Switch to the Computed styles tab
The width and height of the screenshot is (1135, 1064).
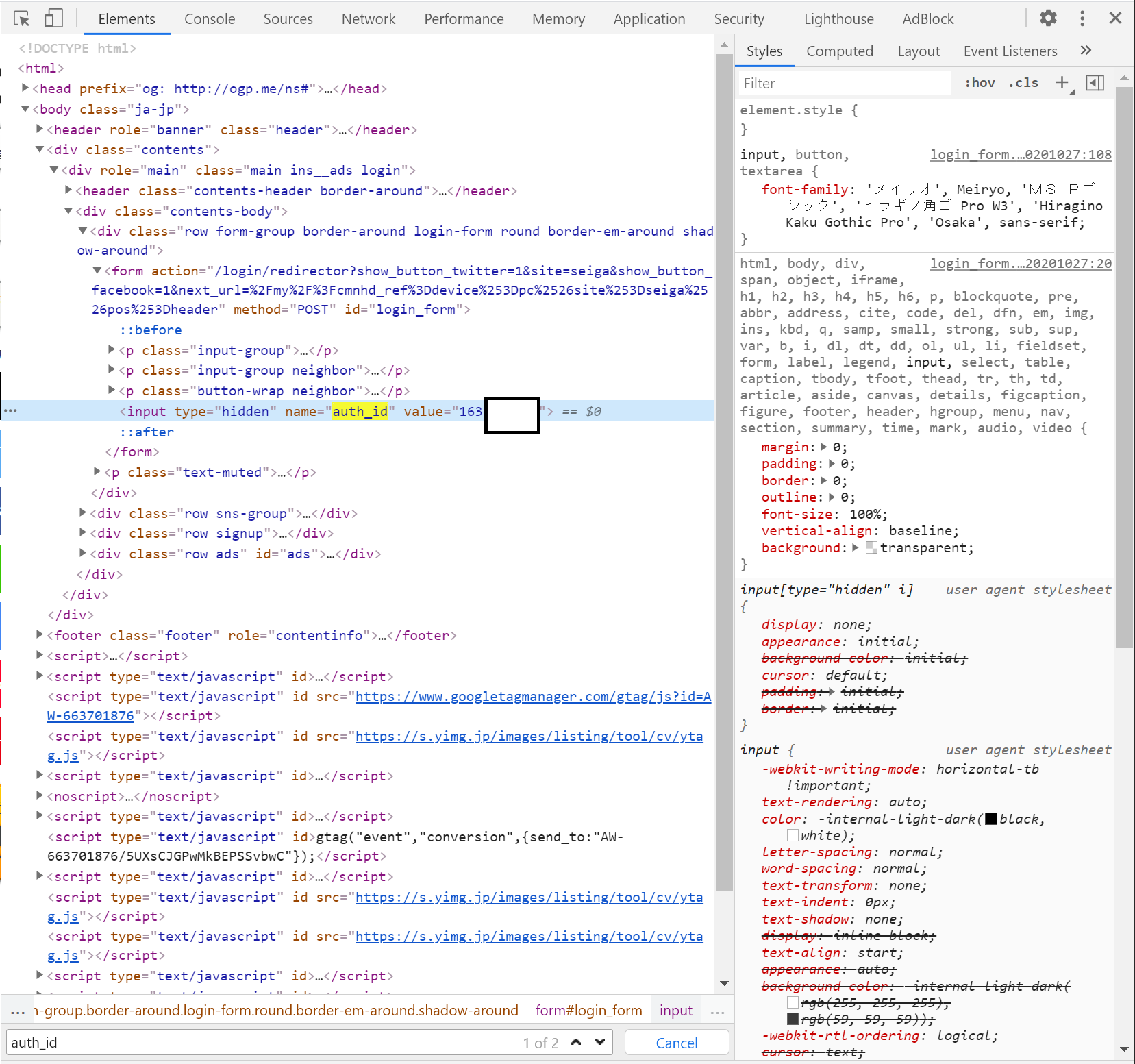tap(840, 51)
